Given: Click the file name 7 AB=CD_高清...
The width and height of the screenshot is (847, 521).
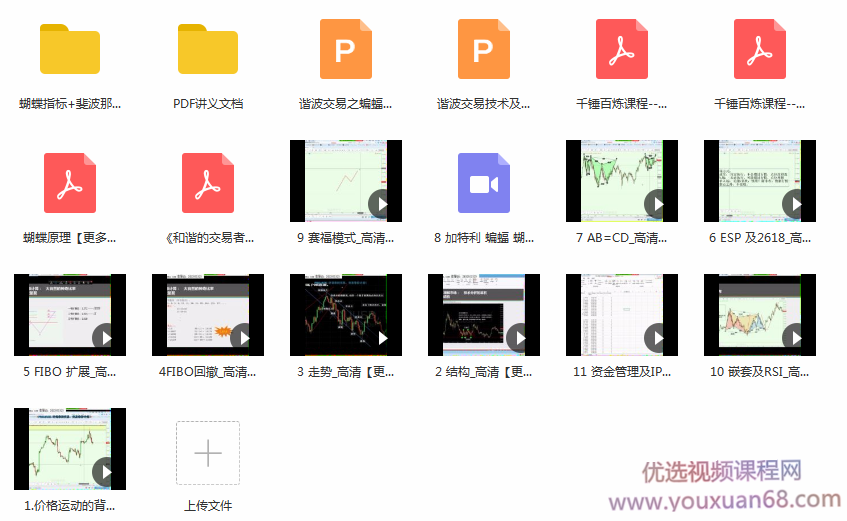Looking at the screenshot, I should 622,238.
